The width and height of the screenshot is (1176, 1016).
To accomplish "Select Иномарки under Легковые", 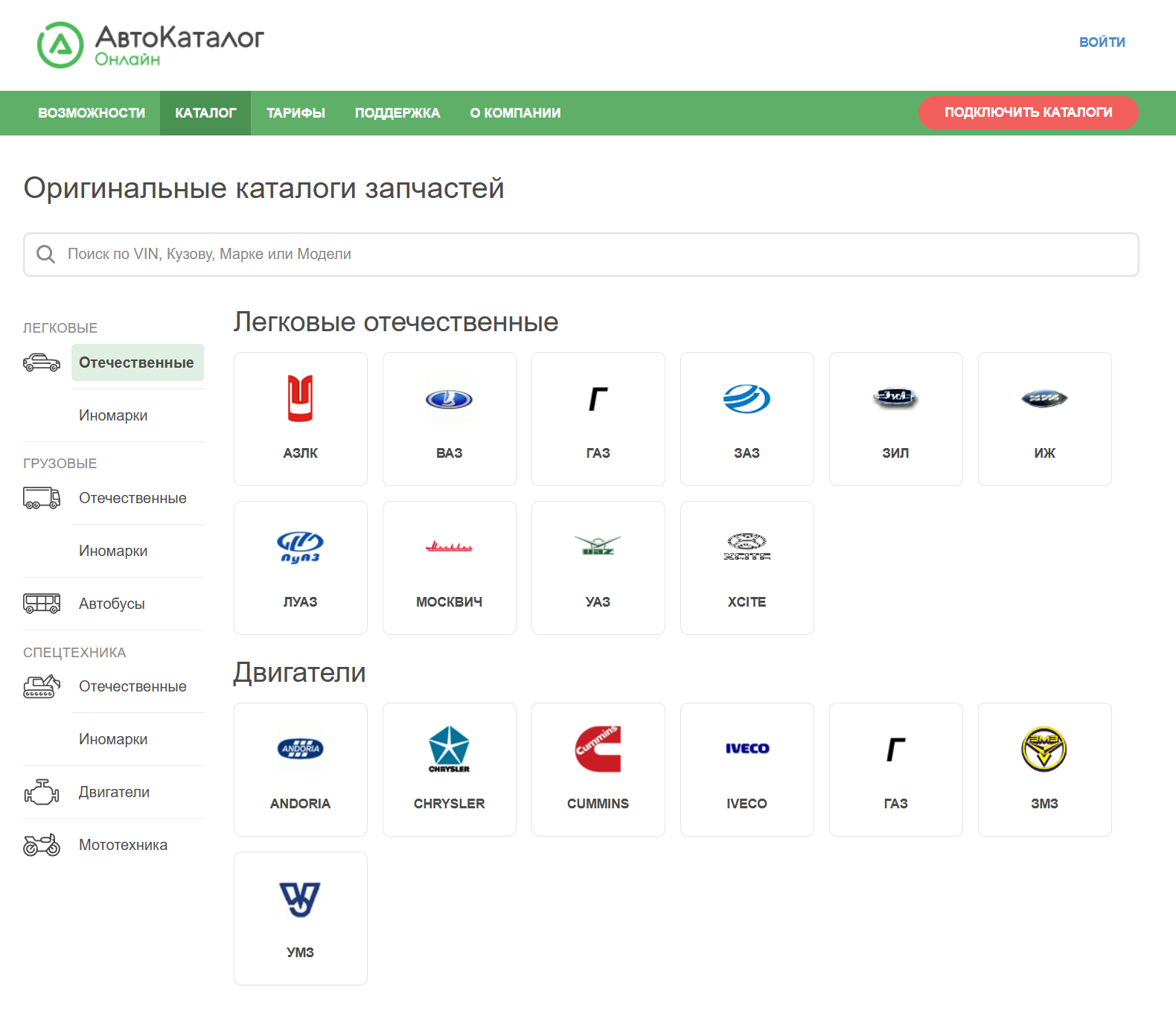I will pyautogui.click(x=113, y=415).
